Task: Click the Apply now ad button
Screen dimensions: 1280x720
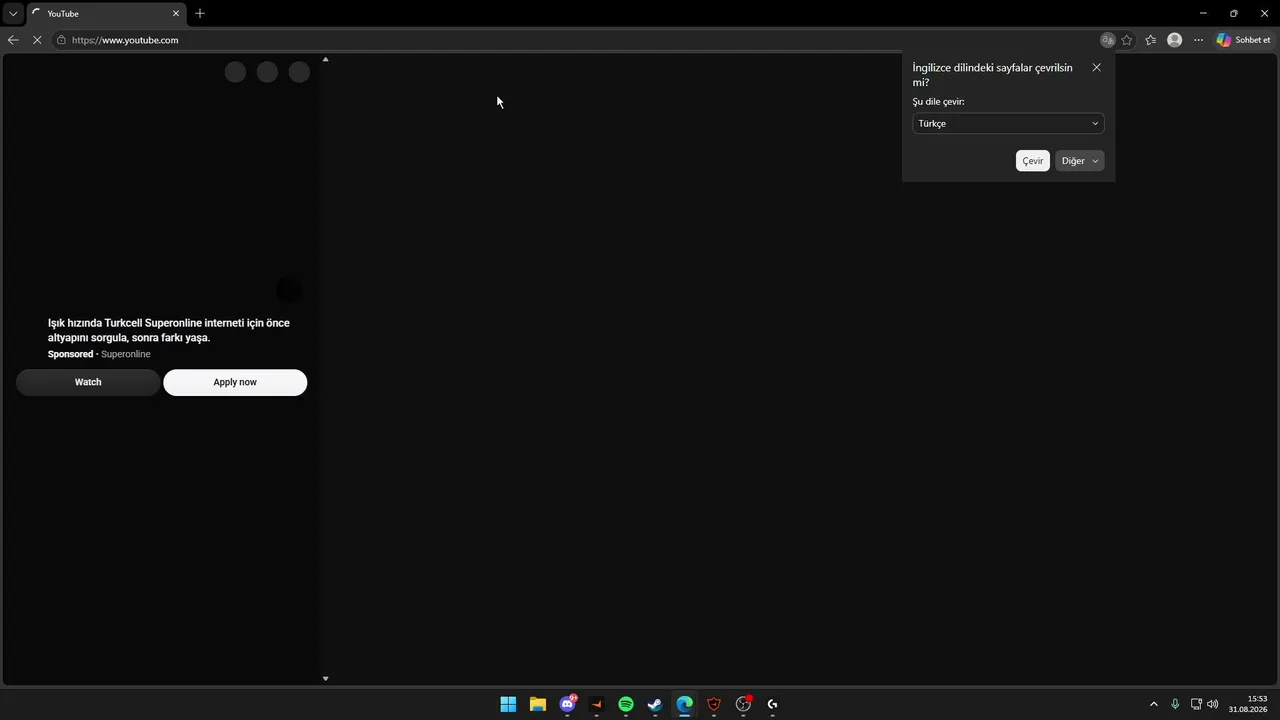Action: click(235, 382)
